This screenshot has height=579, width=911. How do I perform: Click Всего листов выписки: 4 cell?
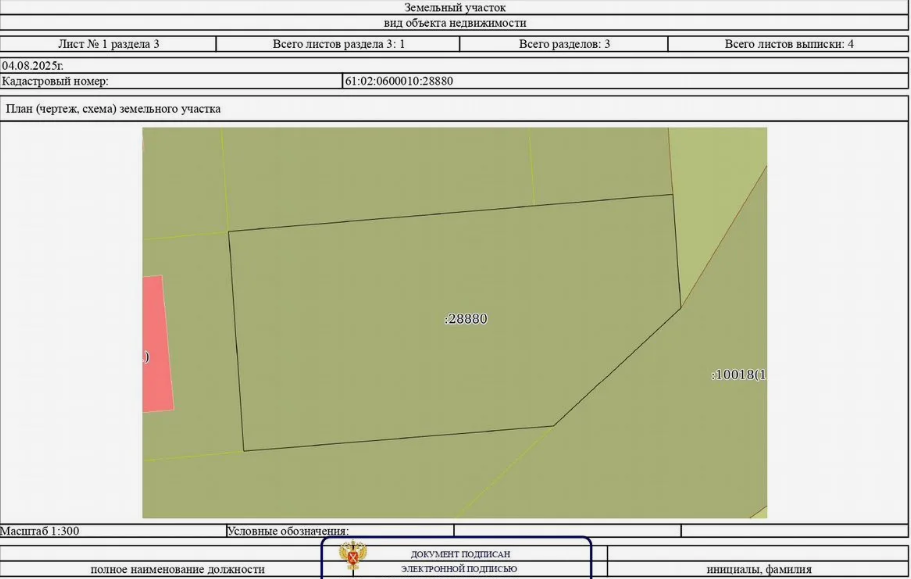pos(788,44)
